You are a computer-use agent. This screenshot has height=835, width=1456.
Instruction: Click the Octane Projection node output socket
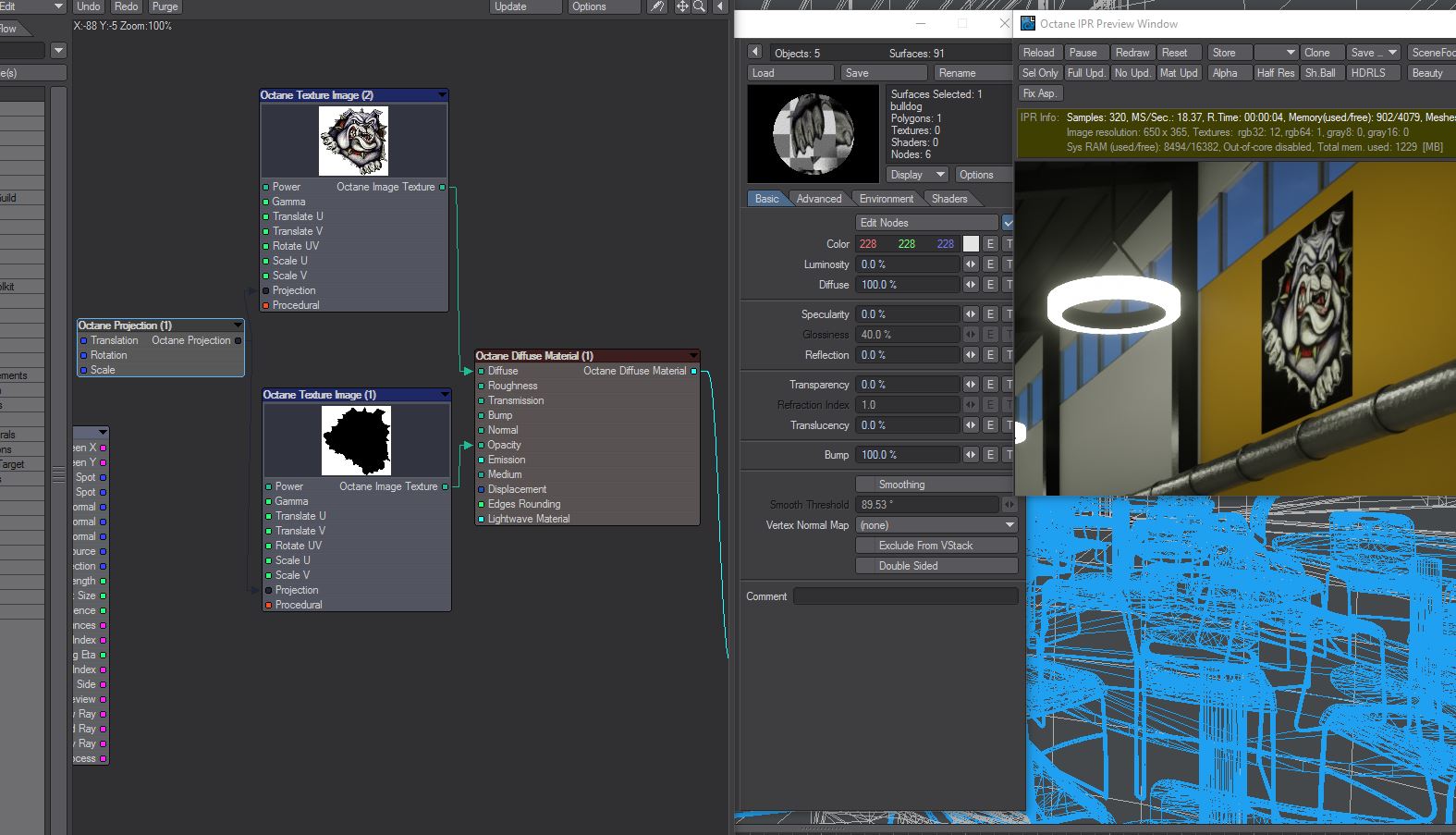pyautogui.click(x=238, y=340)
